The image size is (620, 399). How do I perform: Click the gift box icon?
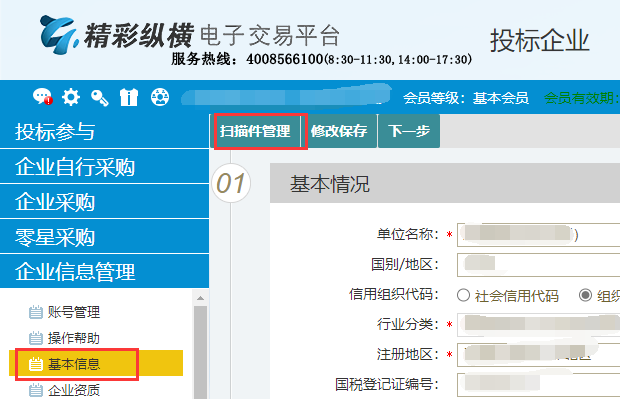pos(129,97)
